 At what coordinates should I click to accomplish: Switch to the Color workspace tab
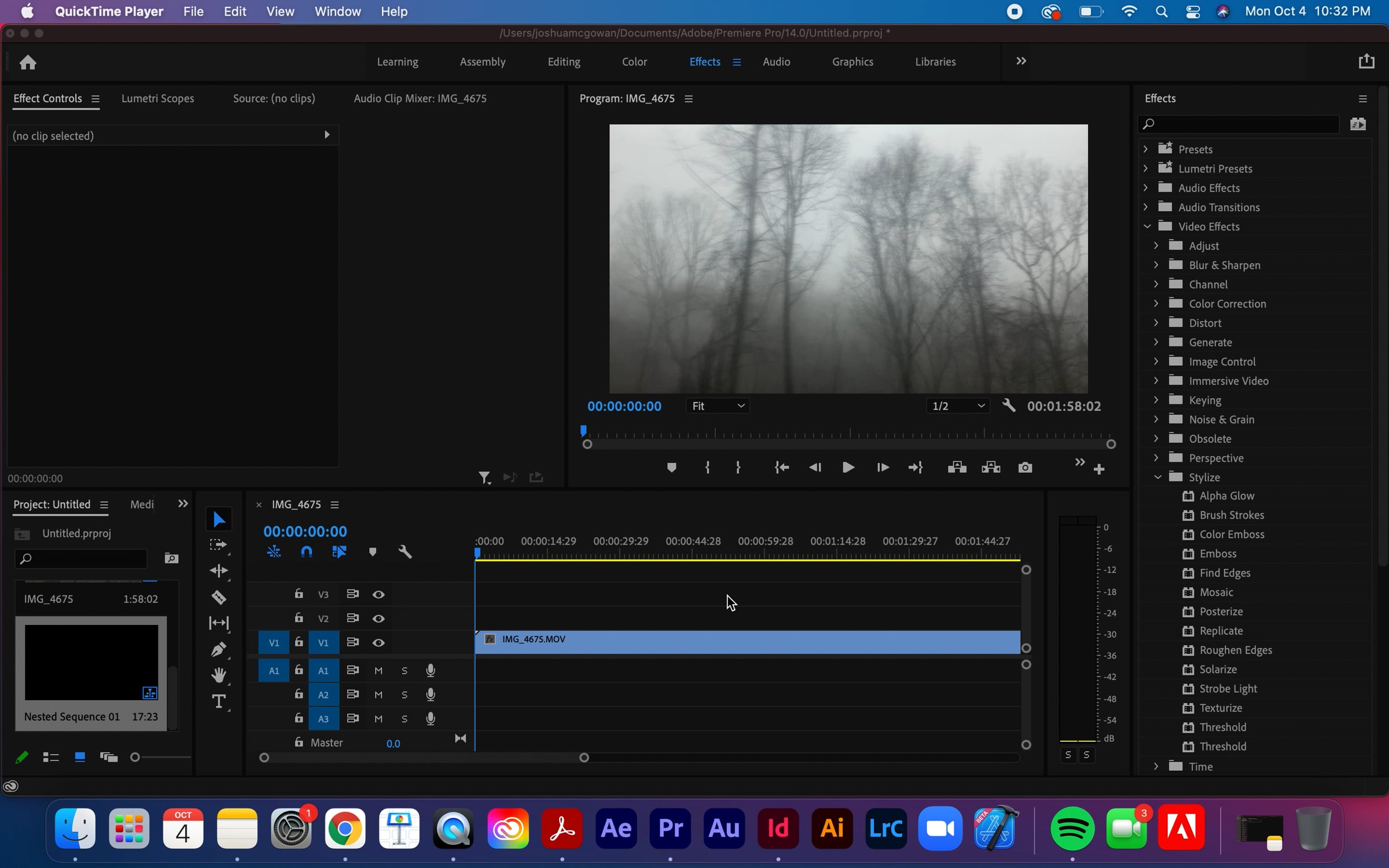pyautogui.click(x=634, y=62)
